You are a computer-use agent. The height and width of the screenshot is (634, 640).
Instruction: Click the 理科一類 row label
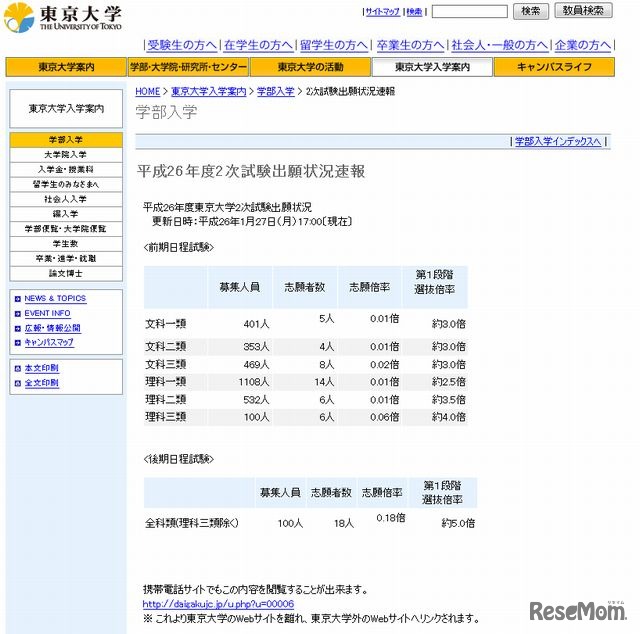(166, 382)
